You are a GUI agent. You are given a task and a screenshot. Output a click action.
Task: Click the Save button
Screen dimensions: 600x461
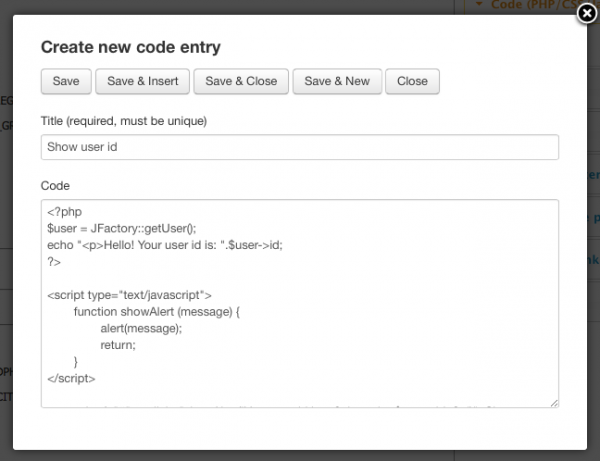pos(66,81)
